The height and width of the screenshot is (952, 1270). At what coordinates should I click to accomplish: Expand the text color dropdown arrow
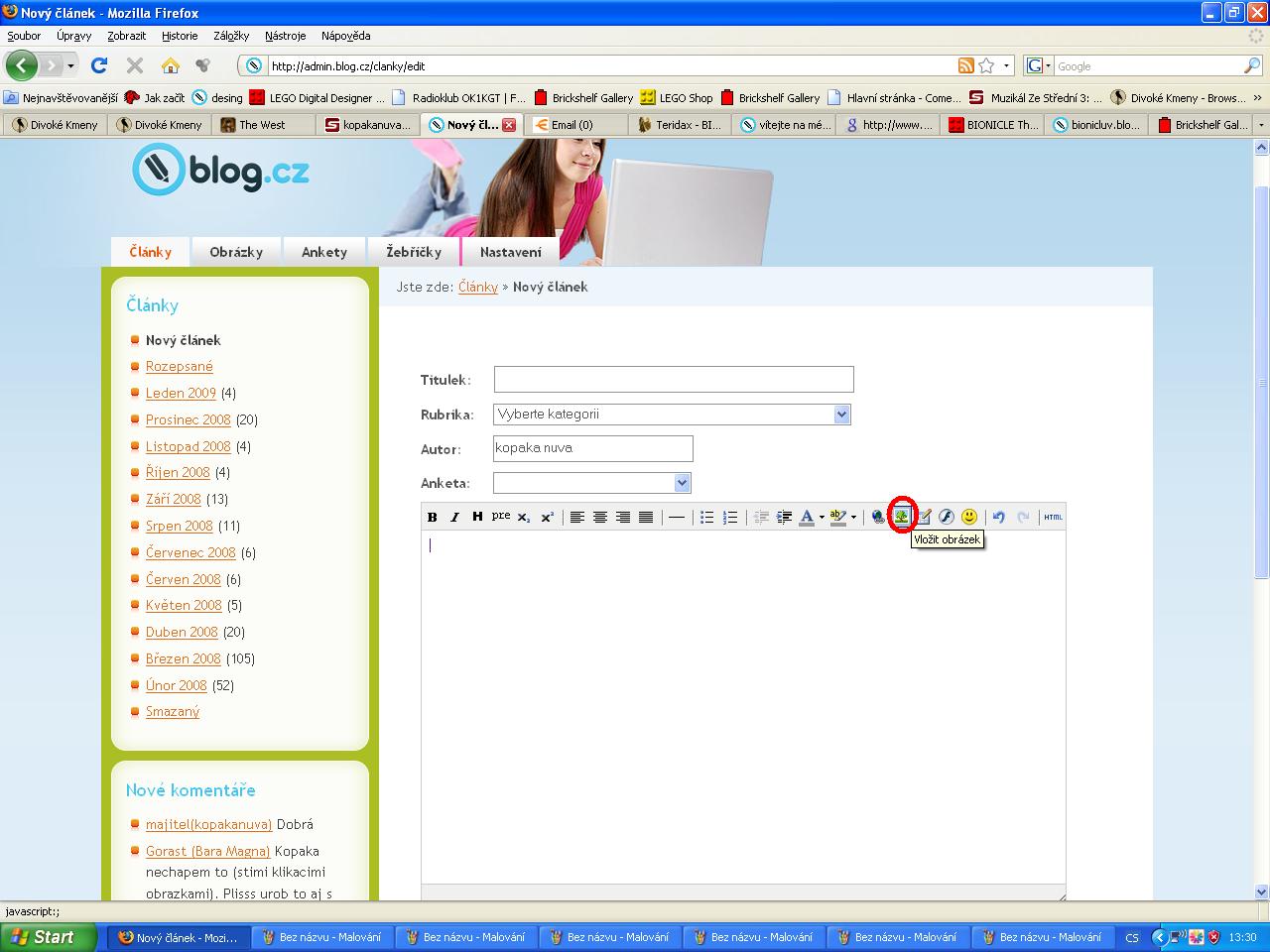822,517
